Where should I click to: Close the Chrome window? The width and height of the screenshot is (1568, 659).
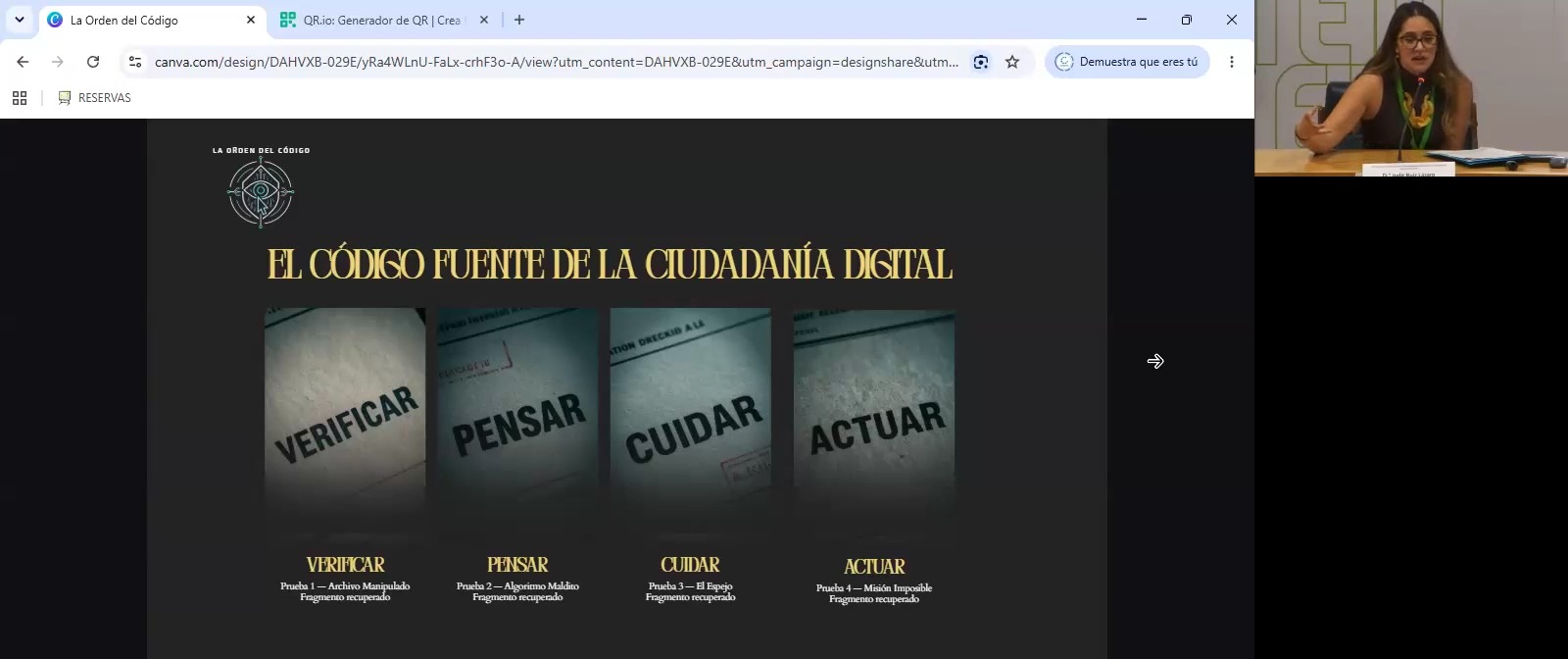click(1232, 20)
